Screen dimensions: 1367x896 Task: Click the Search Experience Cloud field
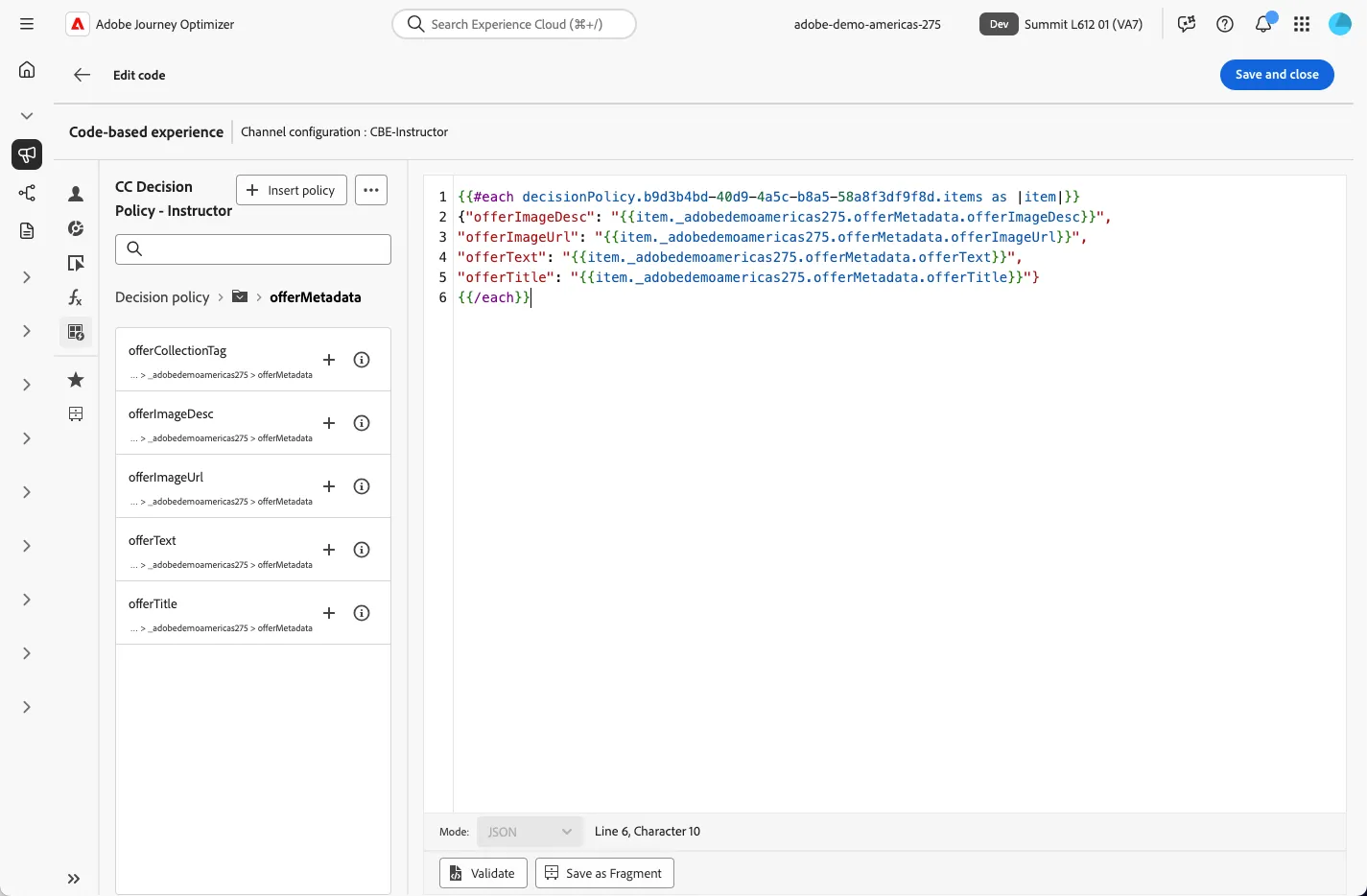click(x=514, y=24)
